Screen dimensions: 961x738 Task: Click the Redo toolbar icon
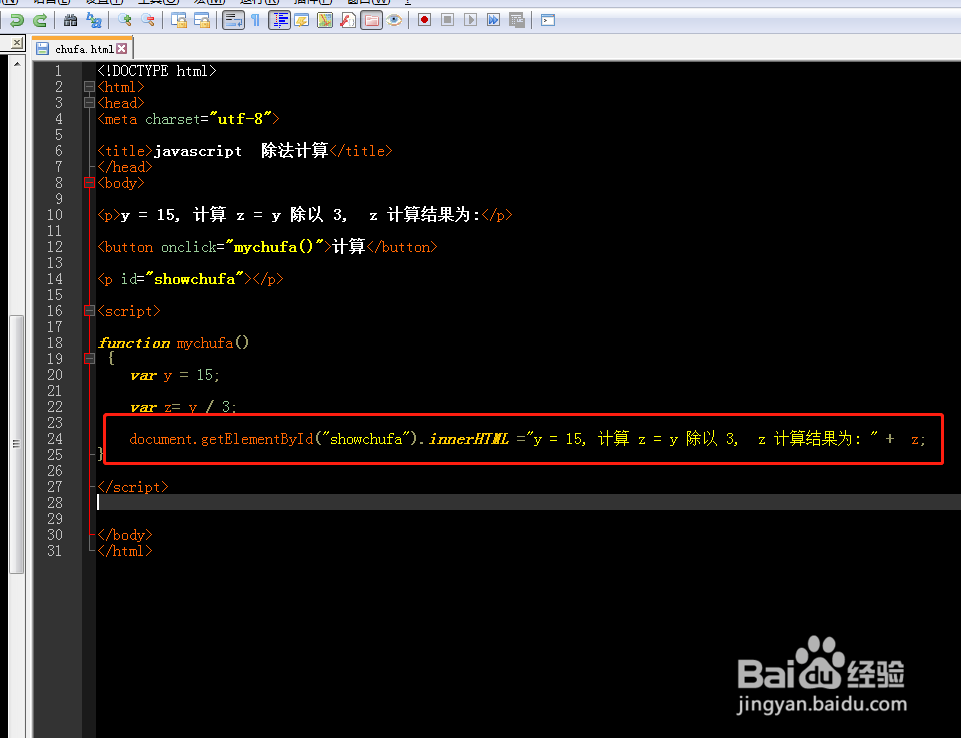point(40,20)
